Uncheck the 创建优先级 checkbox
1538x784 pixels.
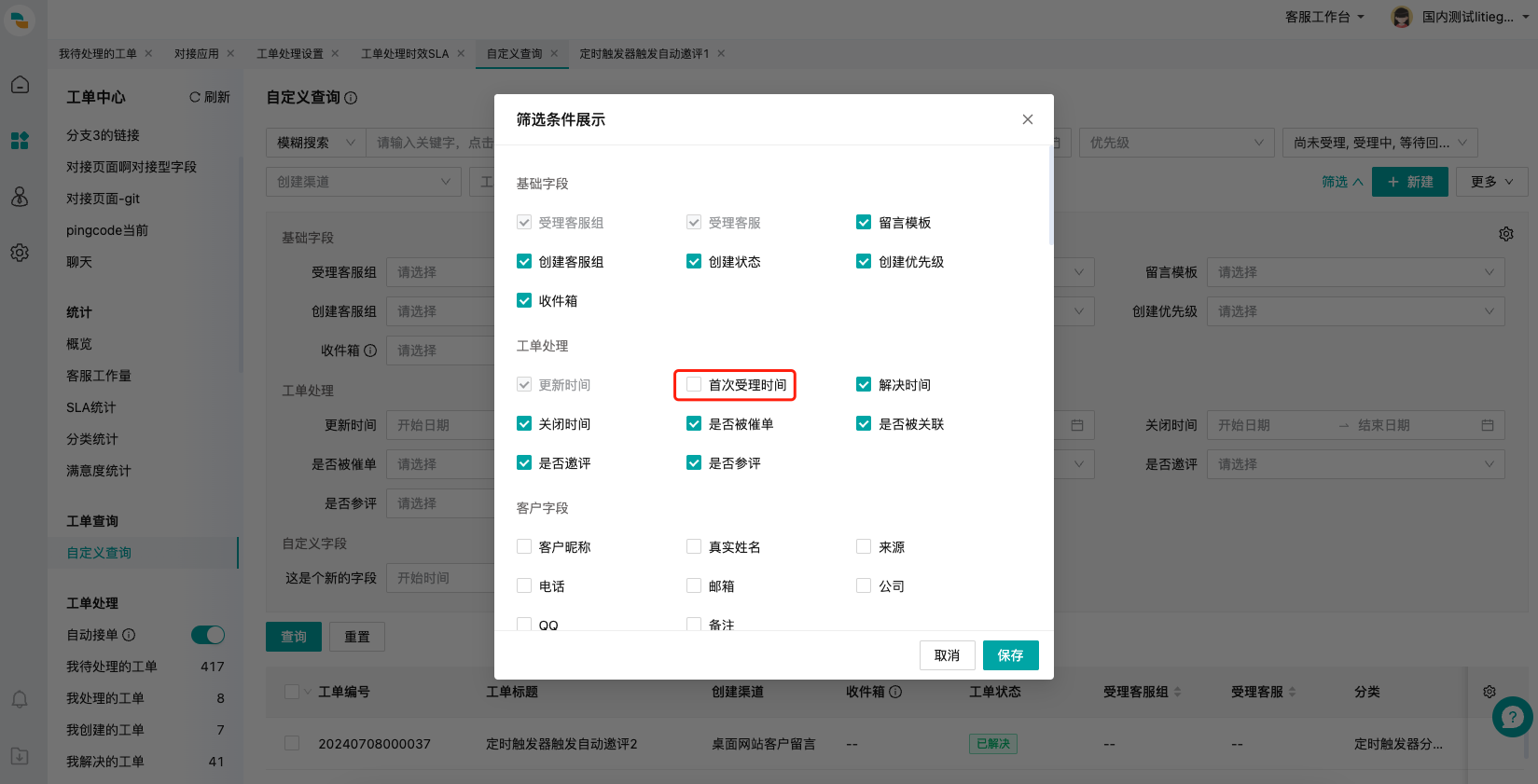[x=864, y=261]
